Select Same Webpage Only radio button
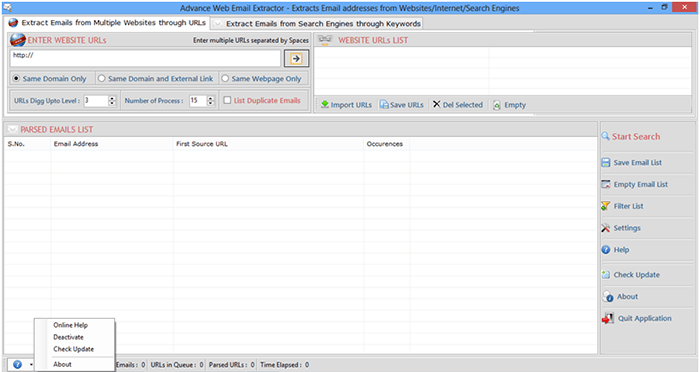The width and height of the screenshot is (700, 372). [225, 78]
